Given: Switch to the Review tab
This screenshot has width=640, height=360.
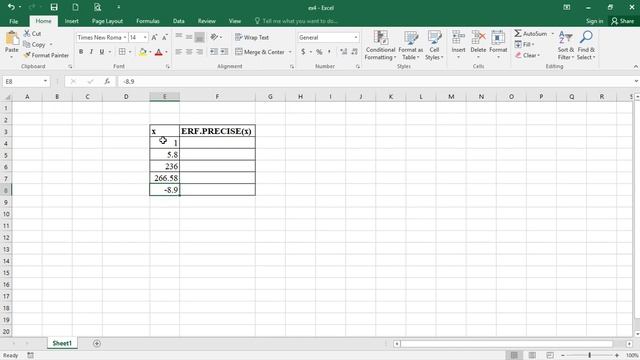Looking at the screenshot, I should click(x=207, y=21).
